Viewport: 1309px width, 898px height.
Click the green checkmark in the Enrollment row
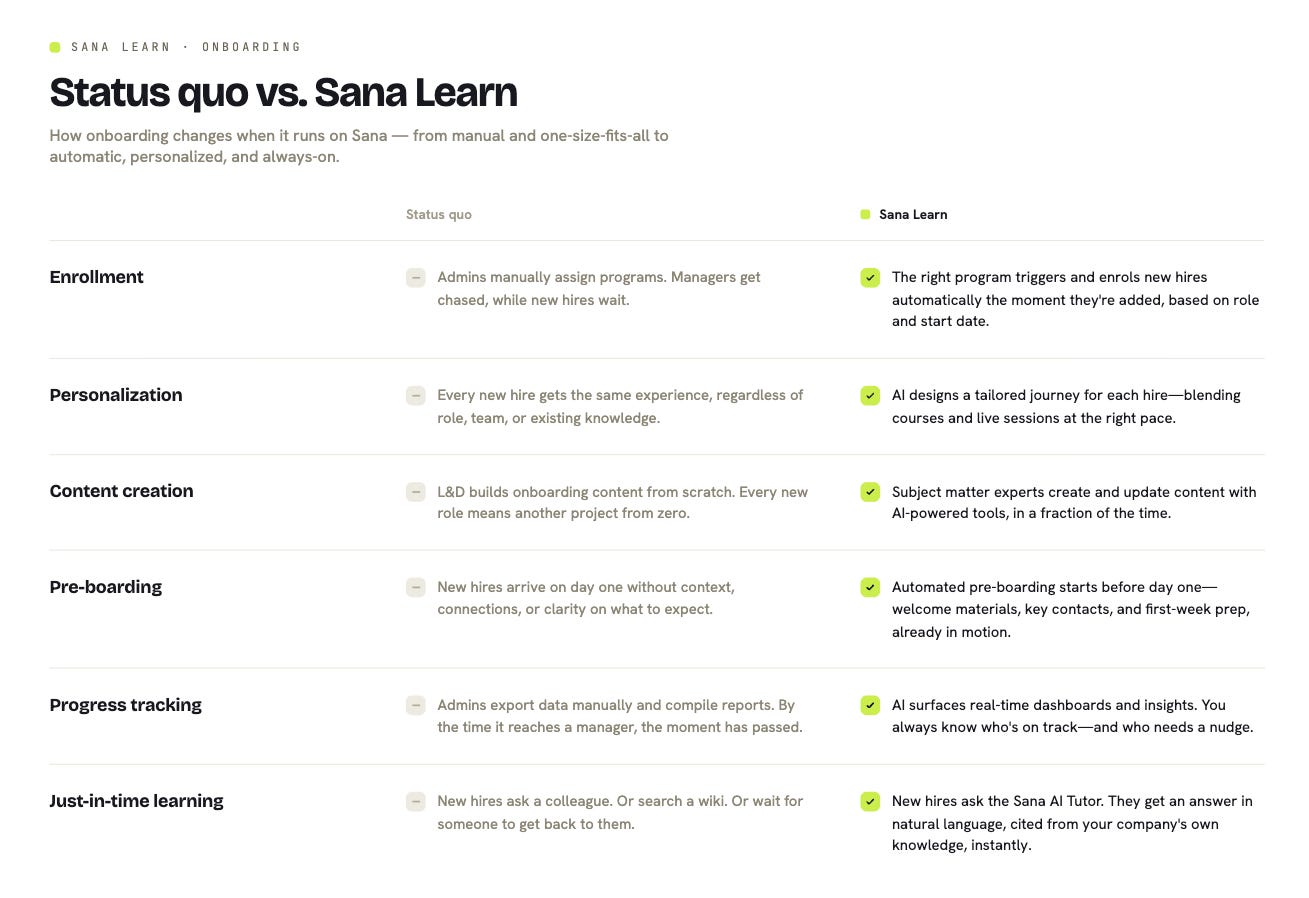870,277
